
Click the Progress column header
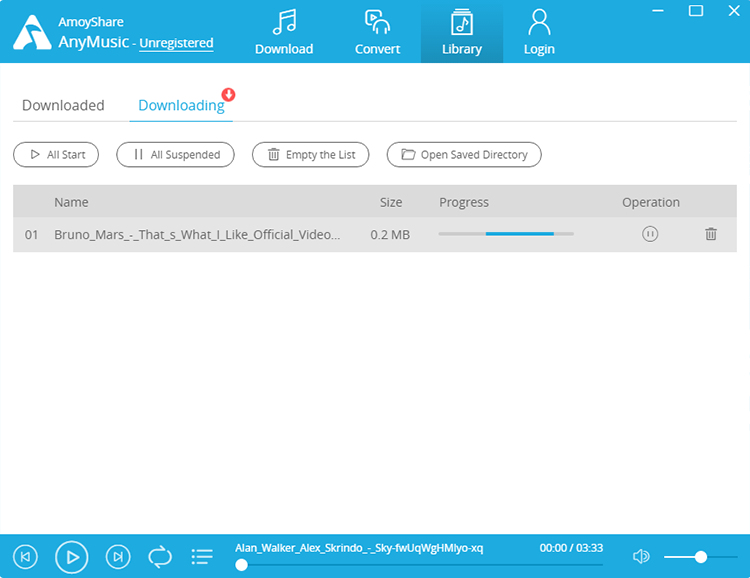[x=464, y=202]
